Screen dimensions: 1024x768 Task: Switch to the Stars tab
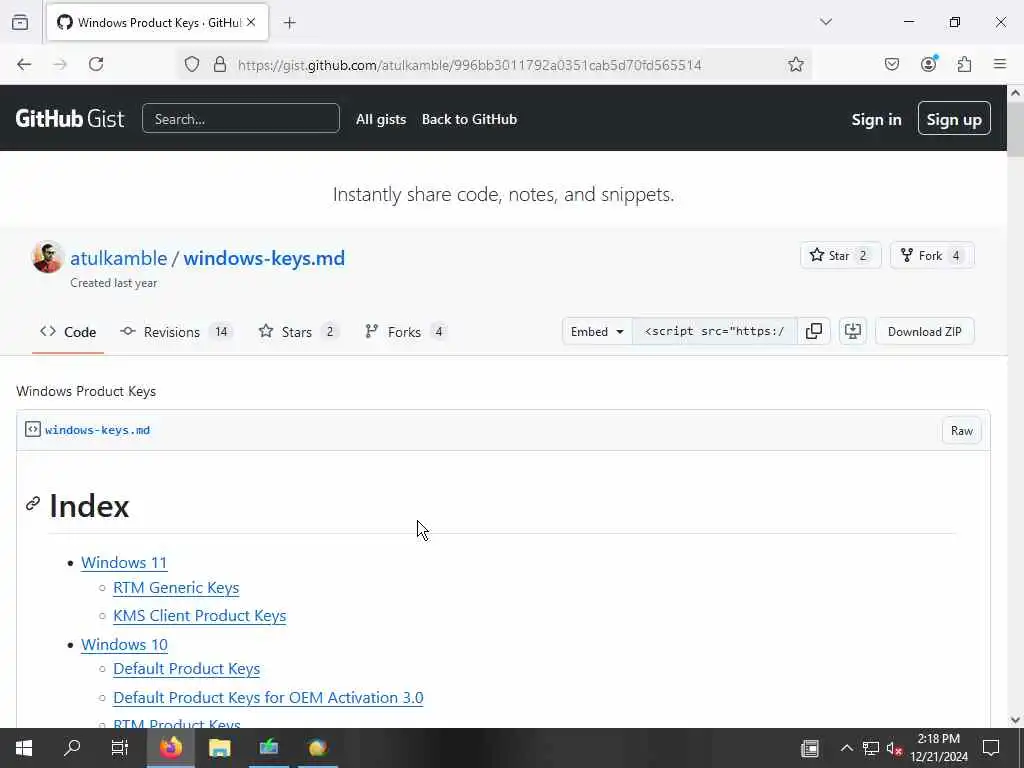pos(298,332)
